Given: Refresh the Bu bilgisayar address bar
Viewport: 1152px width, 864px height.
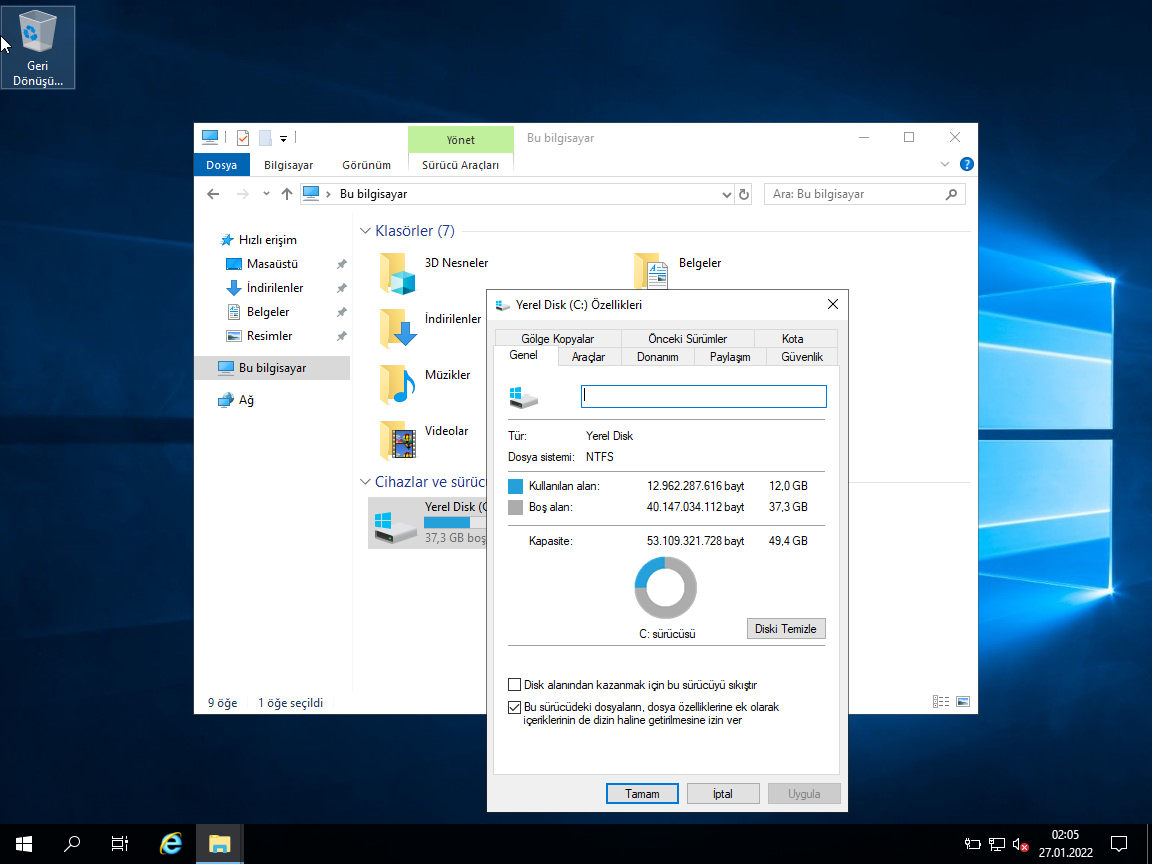Looking at the screenshot, I should (x=743, y=194).
